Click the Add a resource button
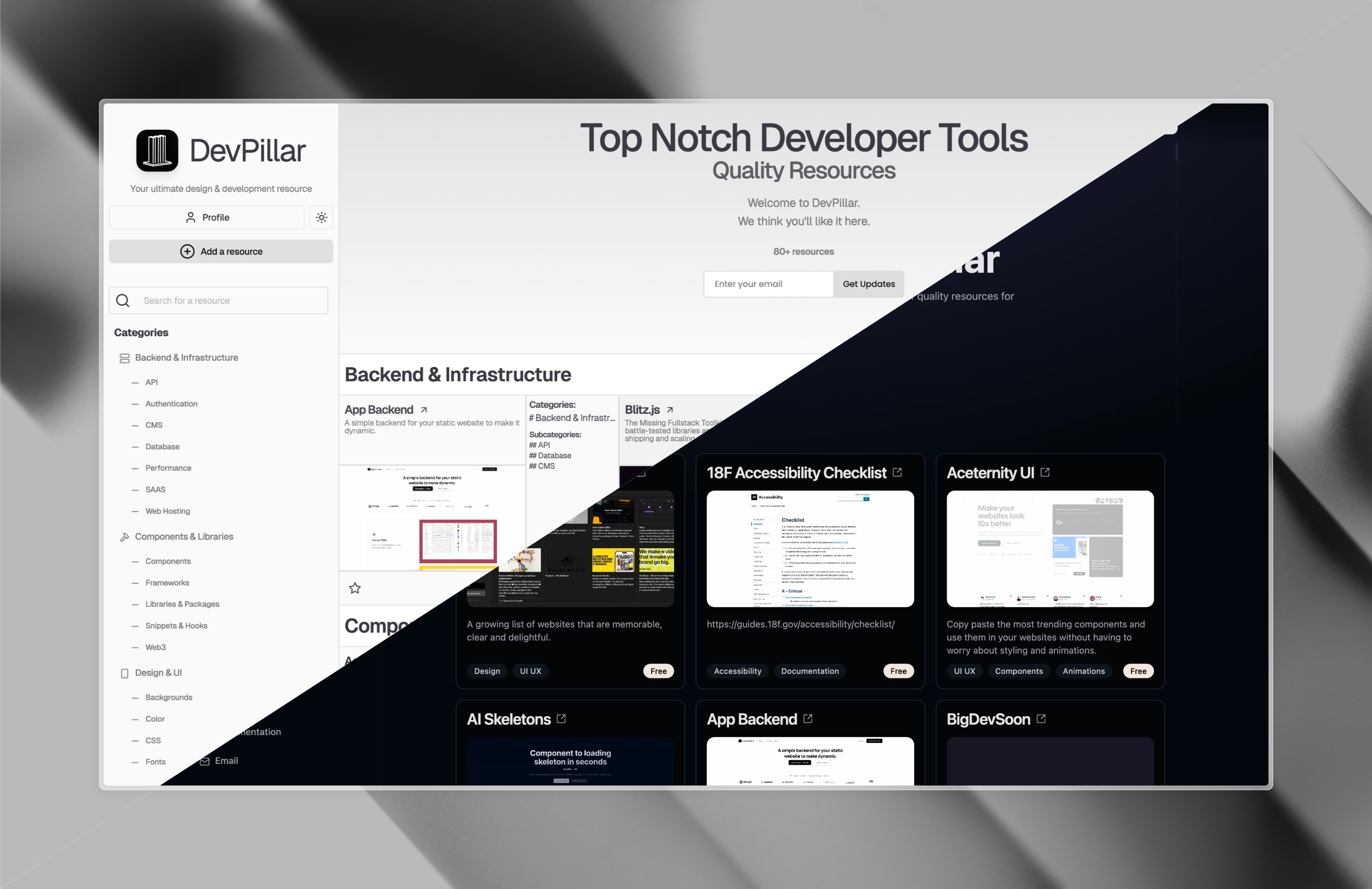Image resolution: width=1372 pixels, height=889 pixels. pyautogui.click(x=221, y=251)
